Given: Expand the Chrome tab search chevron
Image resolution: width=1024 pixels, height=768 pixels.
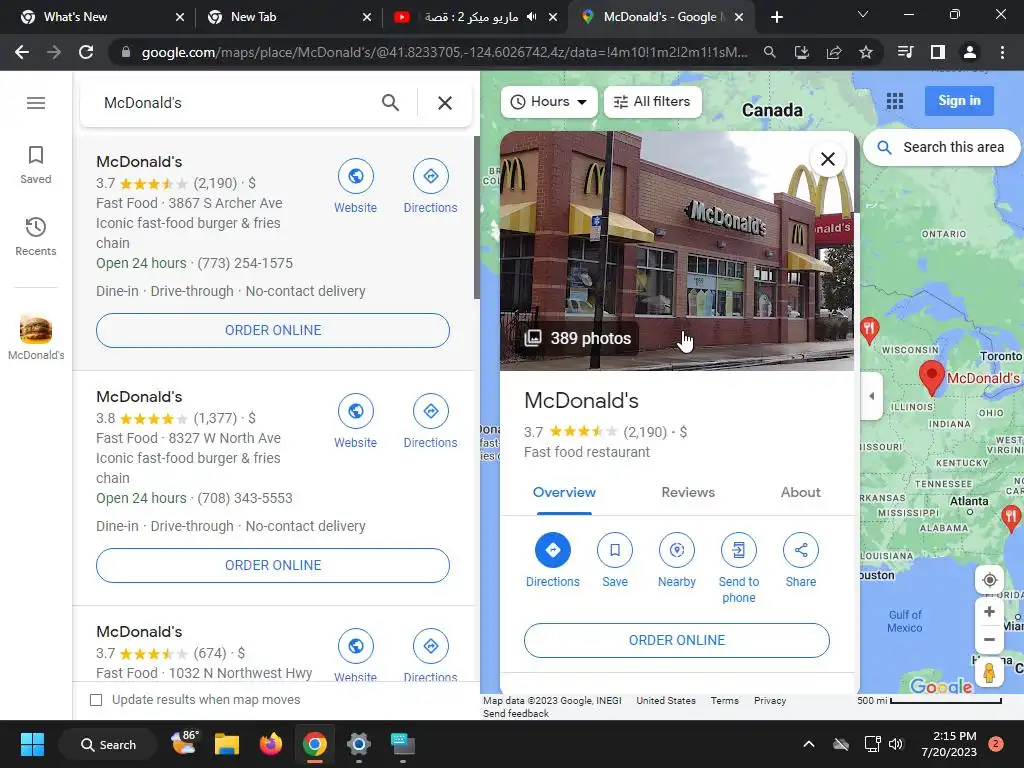Looking at the screenshot, I should tap(863, 14).
